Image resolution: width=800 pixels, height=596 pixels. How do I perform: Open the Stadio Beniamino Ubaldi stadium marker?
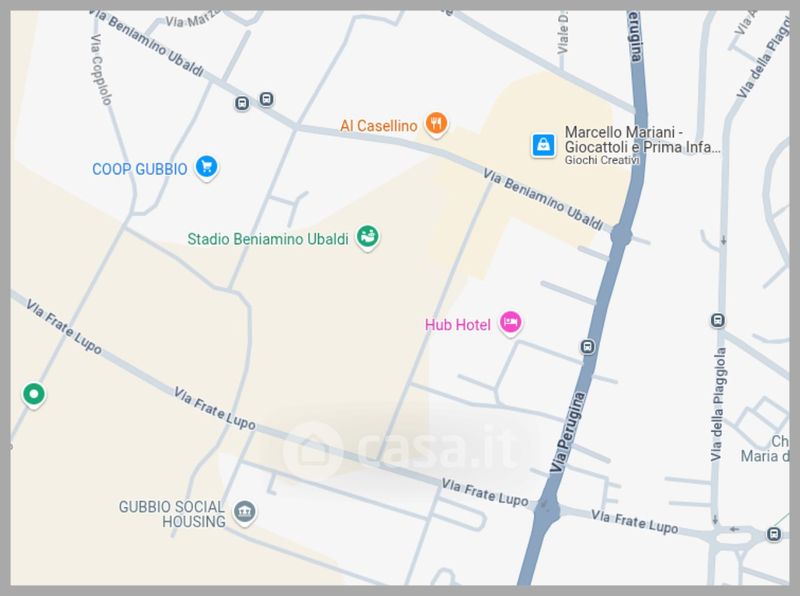tap(367, 237)
